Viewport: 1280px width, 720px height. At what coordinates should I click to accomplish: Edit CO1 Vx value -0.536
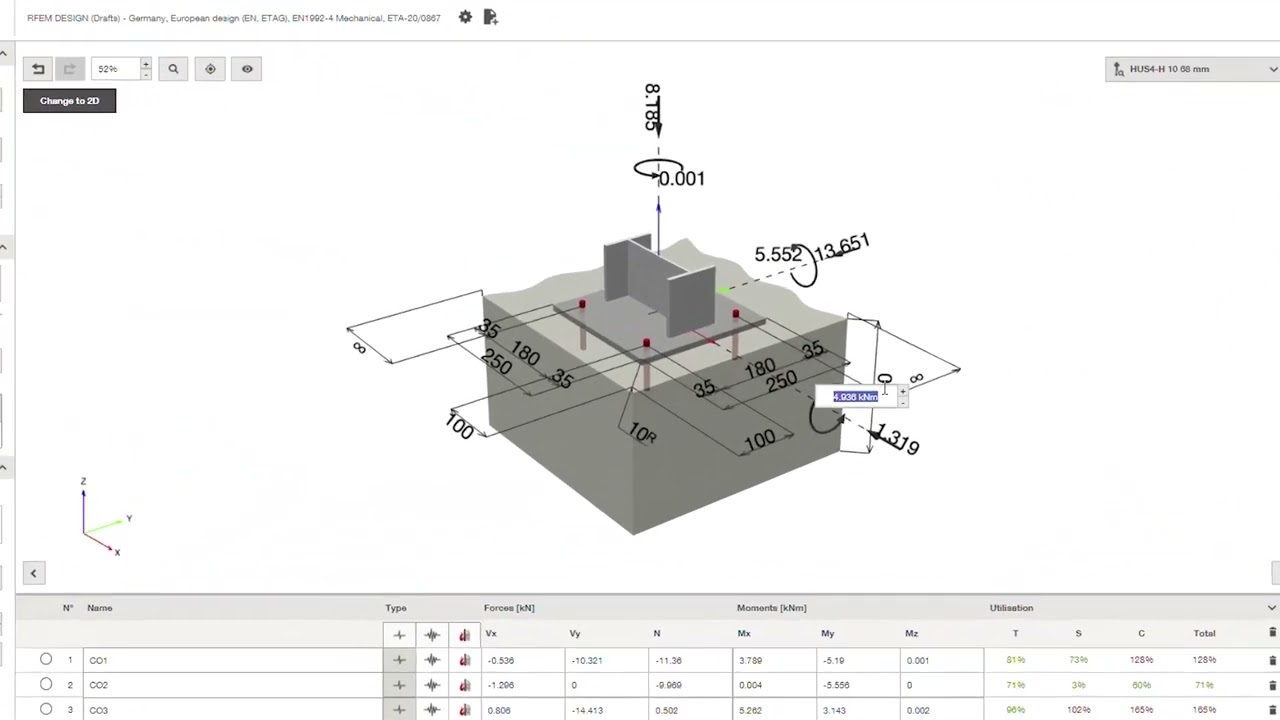point(523,660)
